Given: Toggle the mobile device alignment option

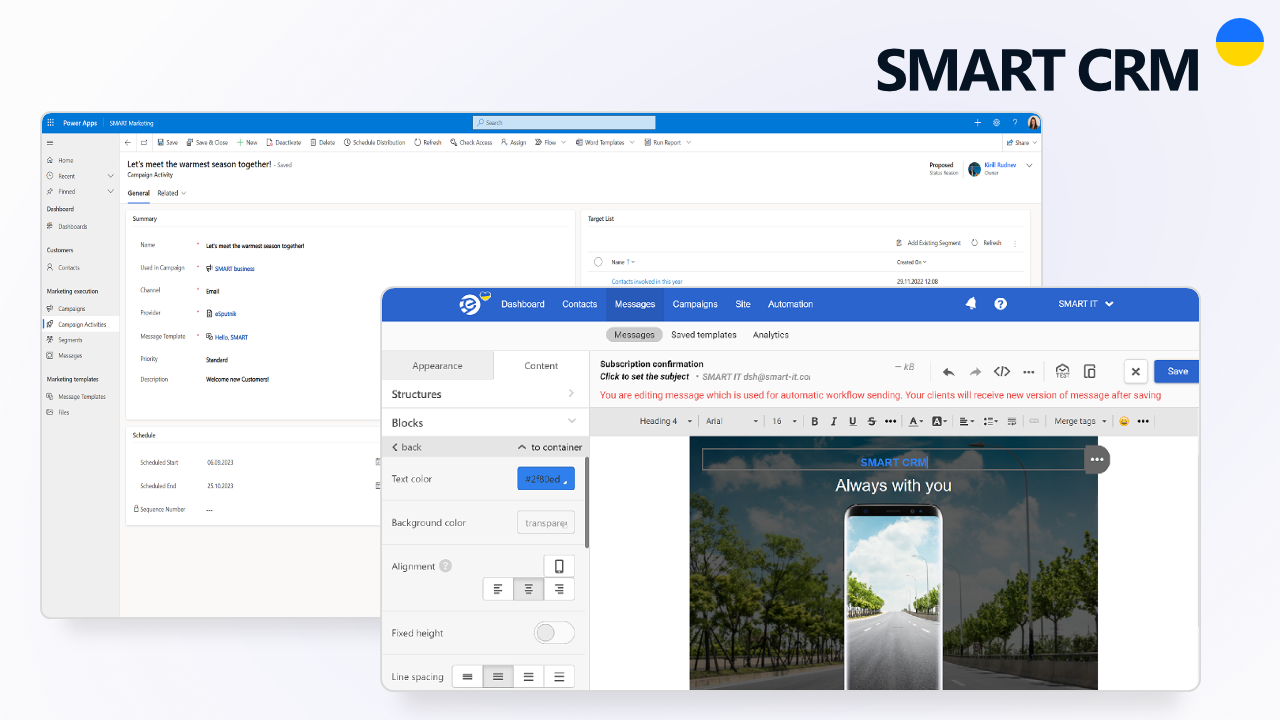Looking at the screenshot, I should [559, 565].
